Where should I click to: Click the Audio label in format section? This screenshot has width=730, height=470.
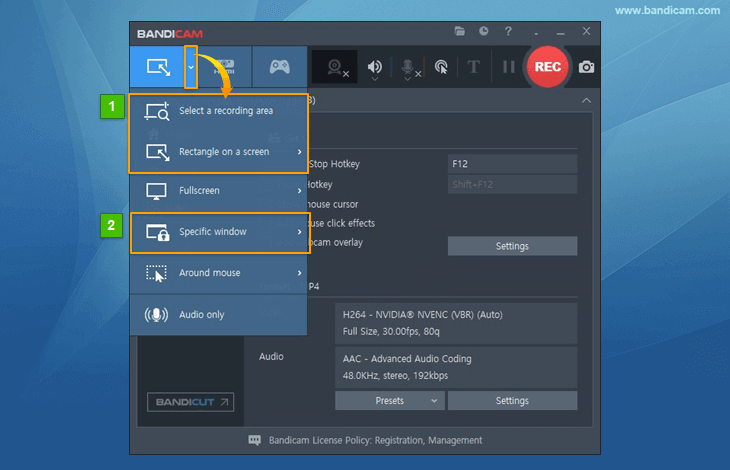click(x=271, y=356)
